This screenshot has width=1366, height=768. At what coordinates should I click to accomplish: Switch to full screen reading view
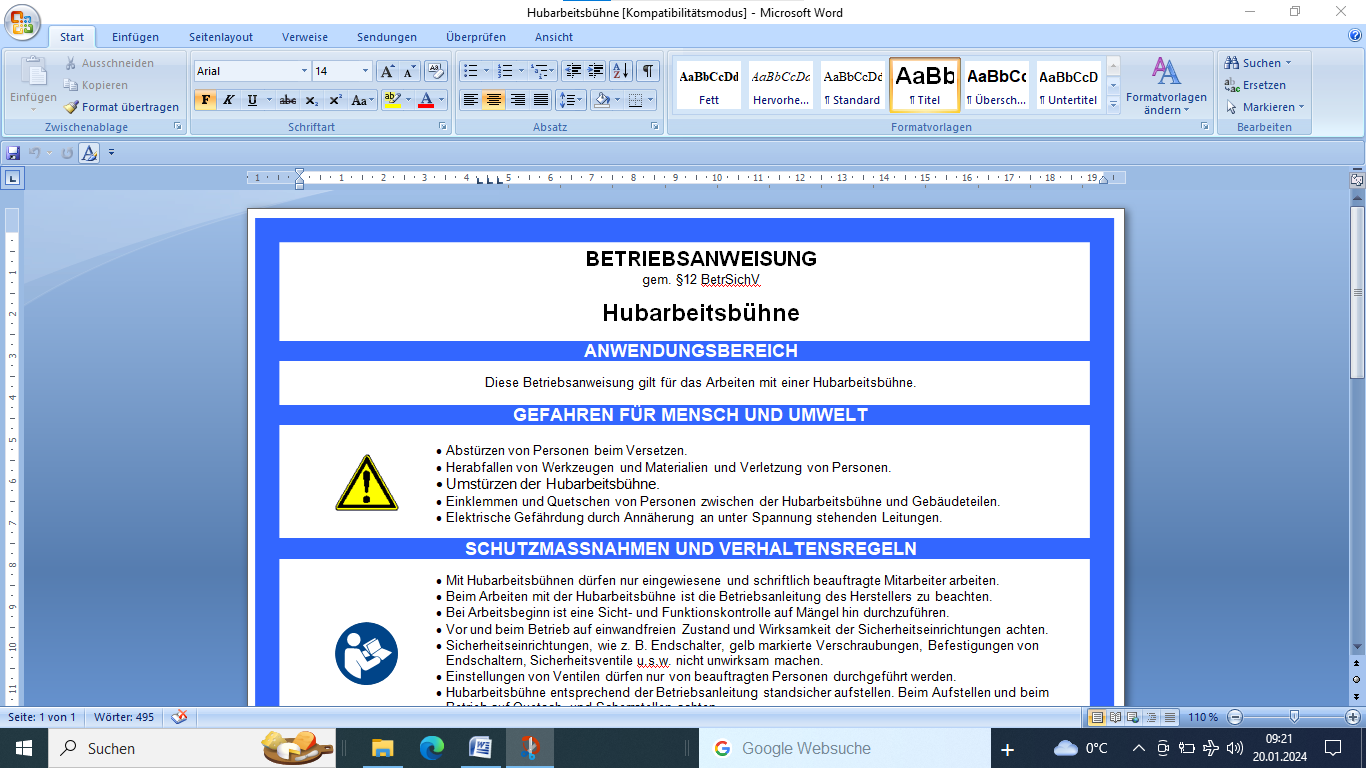point(1115,717)
